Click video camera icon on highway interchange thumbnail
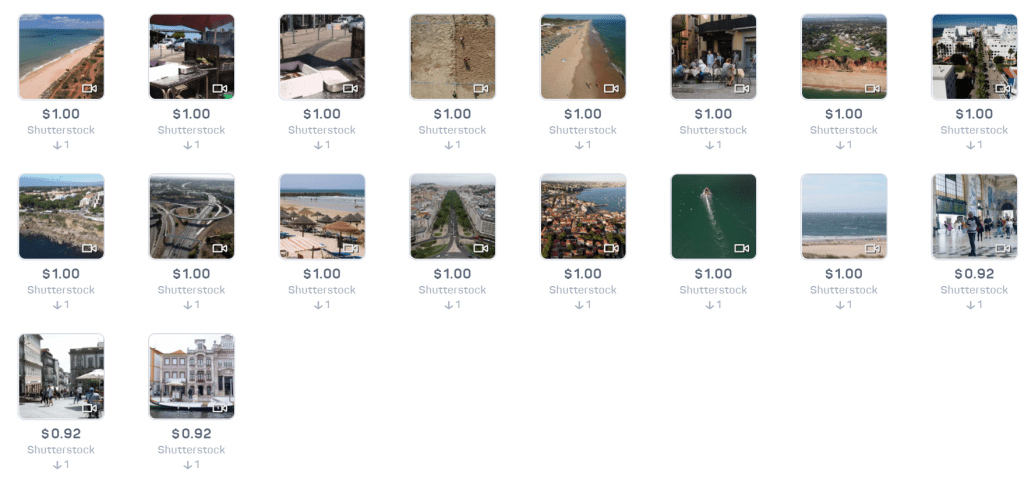This screenshot has height=479, width=1024. 220,248
